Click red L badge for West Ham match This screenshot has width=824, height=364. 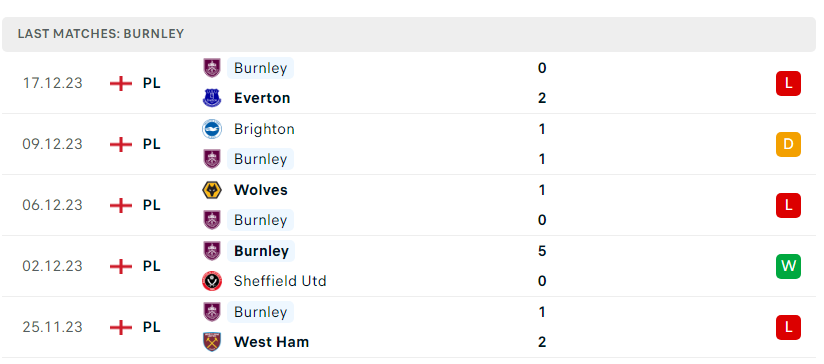pos(788,327)
